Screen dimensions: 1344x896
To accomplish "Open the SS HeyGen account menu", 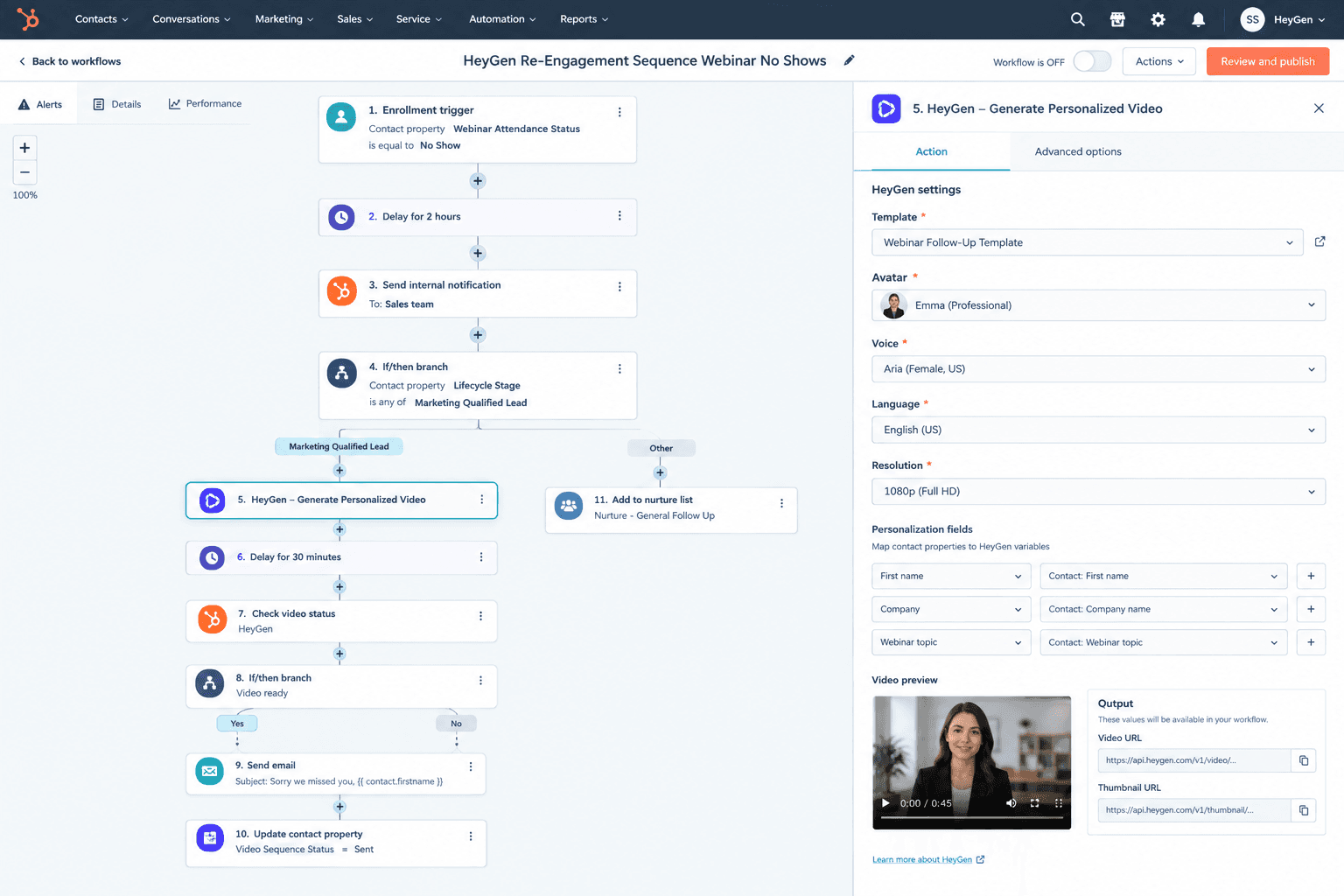I will tap(1283, 19).
